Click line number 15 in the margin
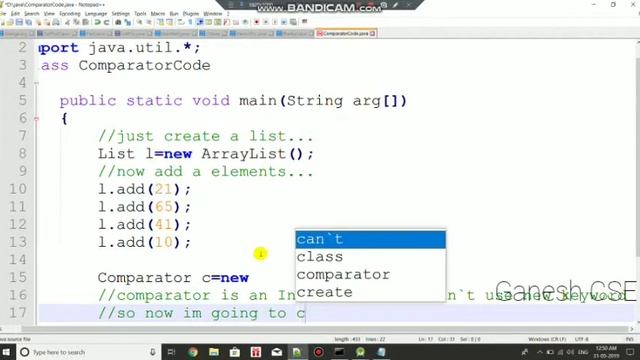This screenshot has width=640, height=360. 18,278
